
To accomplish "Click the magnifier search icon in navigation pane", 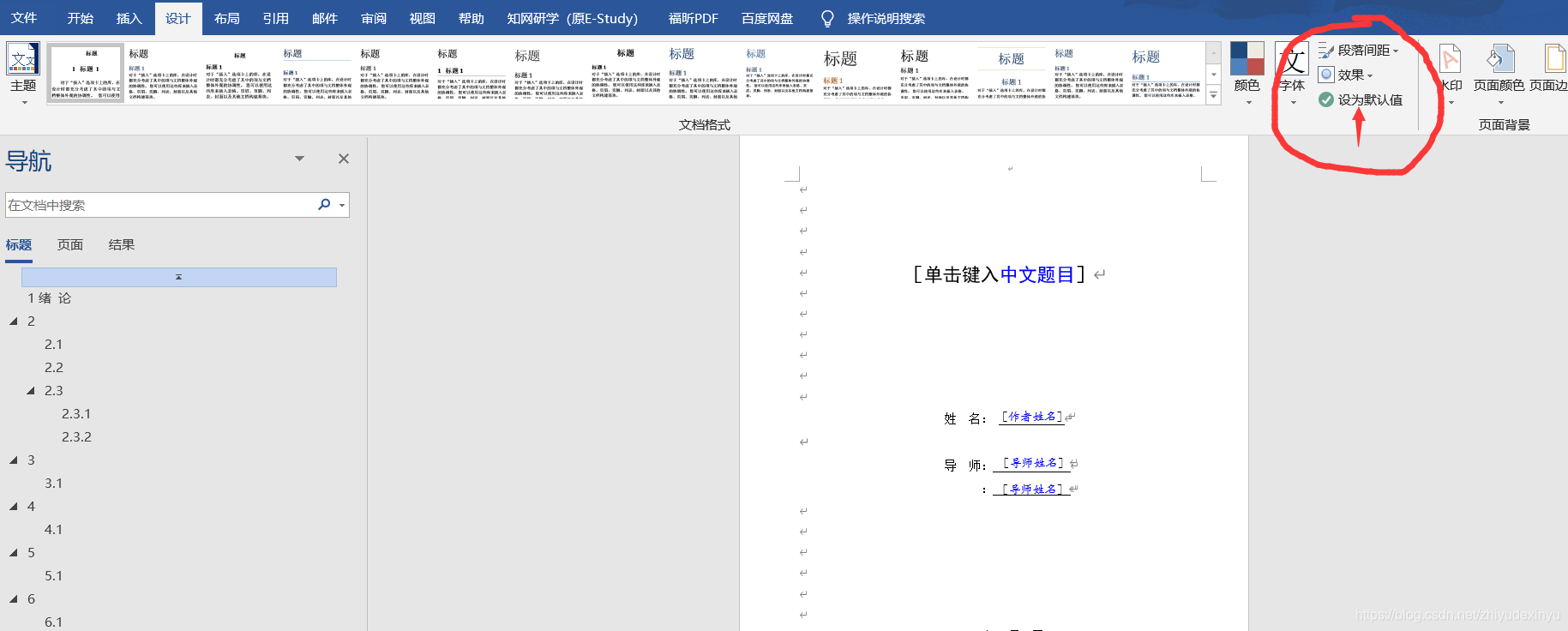I will point(324,204).
